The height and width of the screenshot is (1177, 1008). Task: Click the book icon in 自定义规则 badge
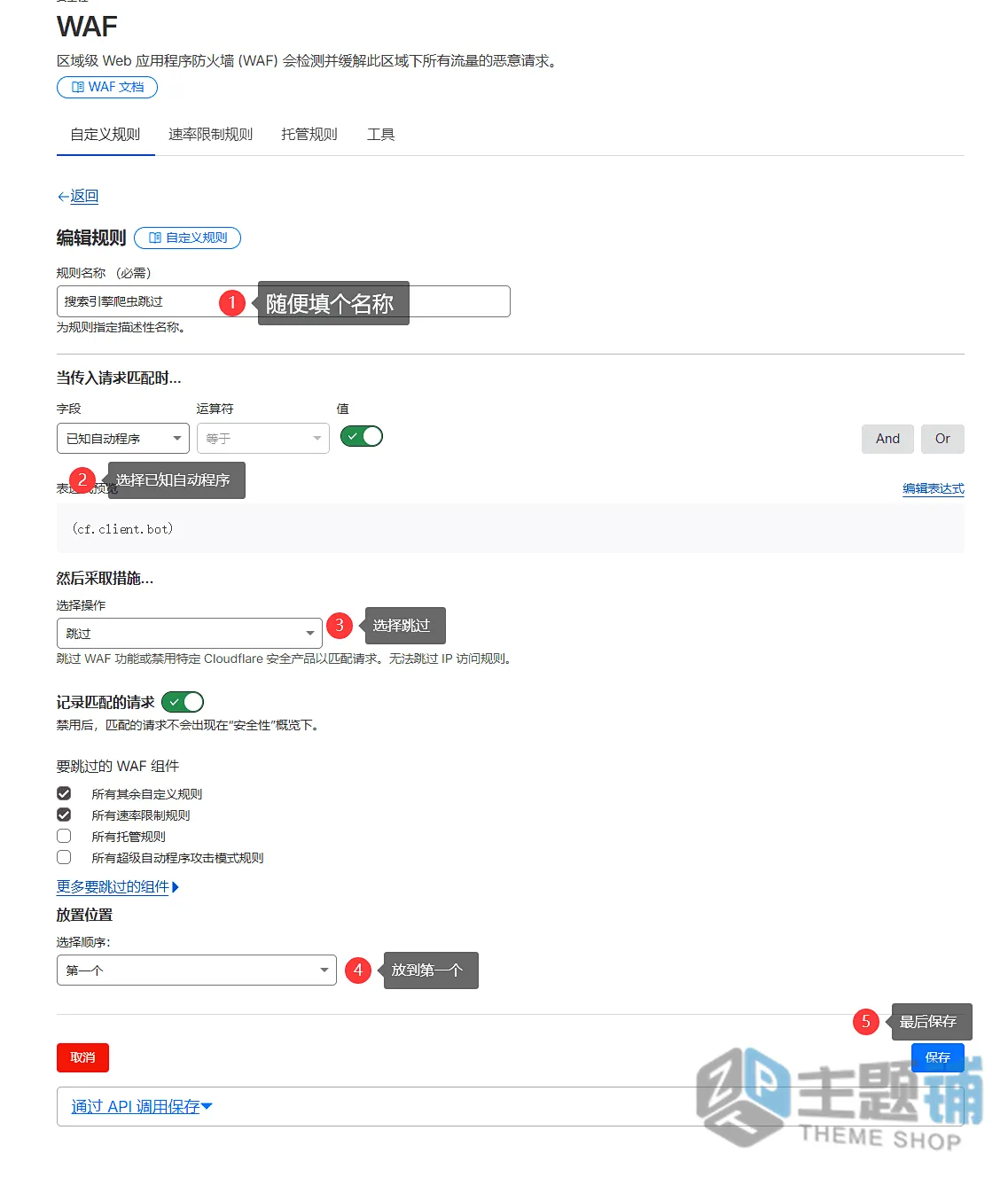[x=155, y=238]
